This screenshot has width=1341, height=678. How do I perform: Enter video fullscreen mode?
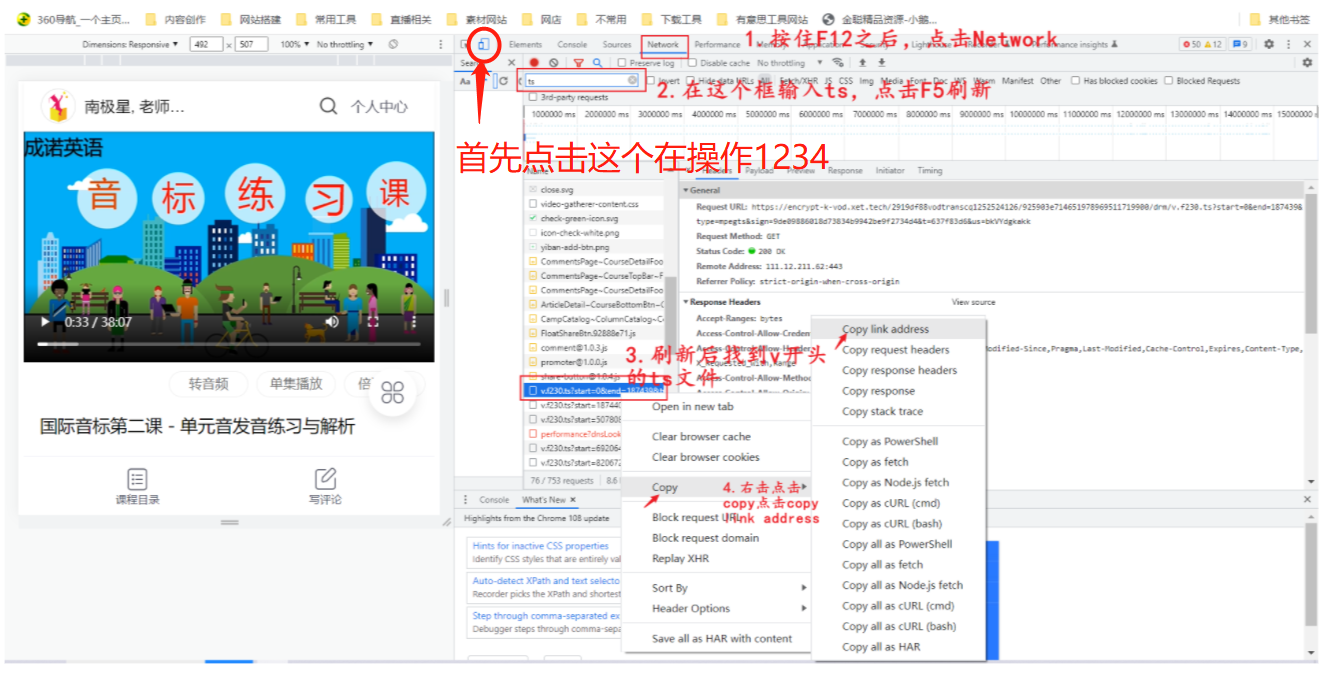click(373, 322)
